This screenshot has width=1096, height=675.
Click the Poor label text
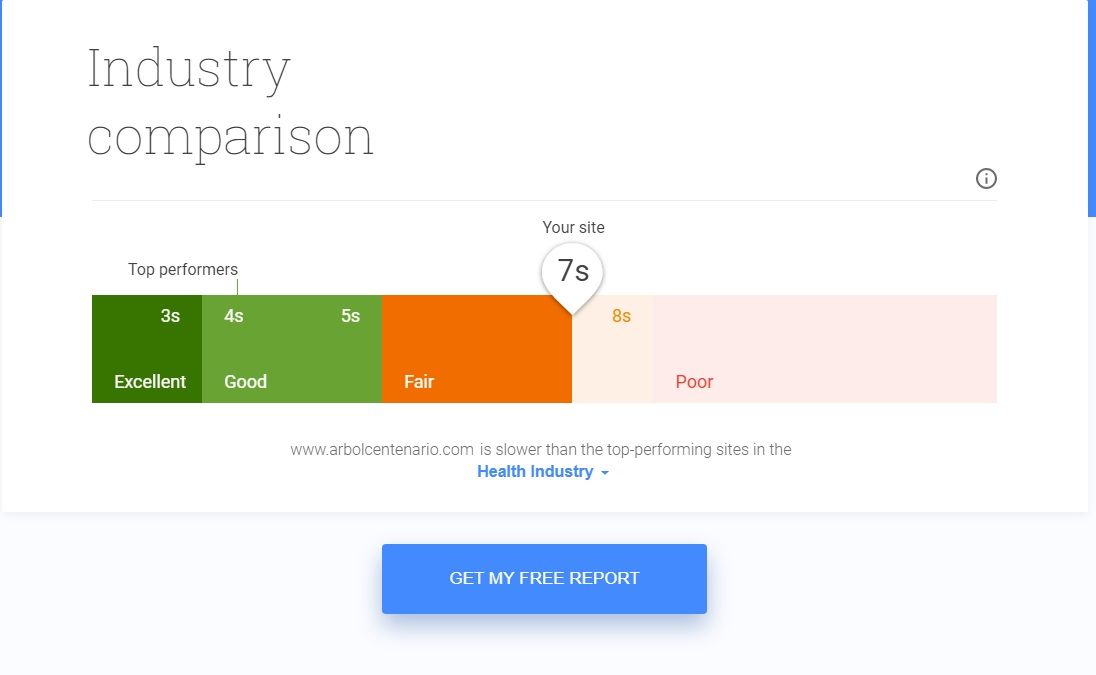pos(694,382)
